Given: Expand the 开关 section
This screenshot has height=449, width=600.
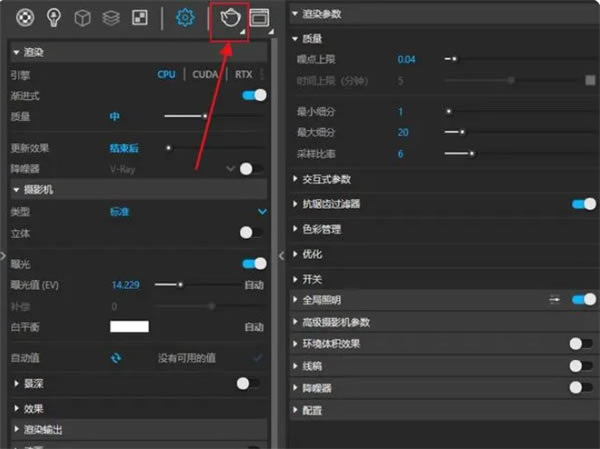Looking at the screenshot, I should (295, 279).
